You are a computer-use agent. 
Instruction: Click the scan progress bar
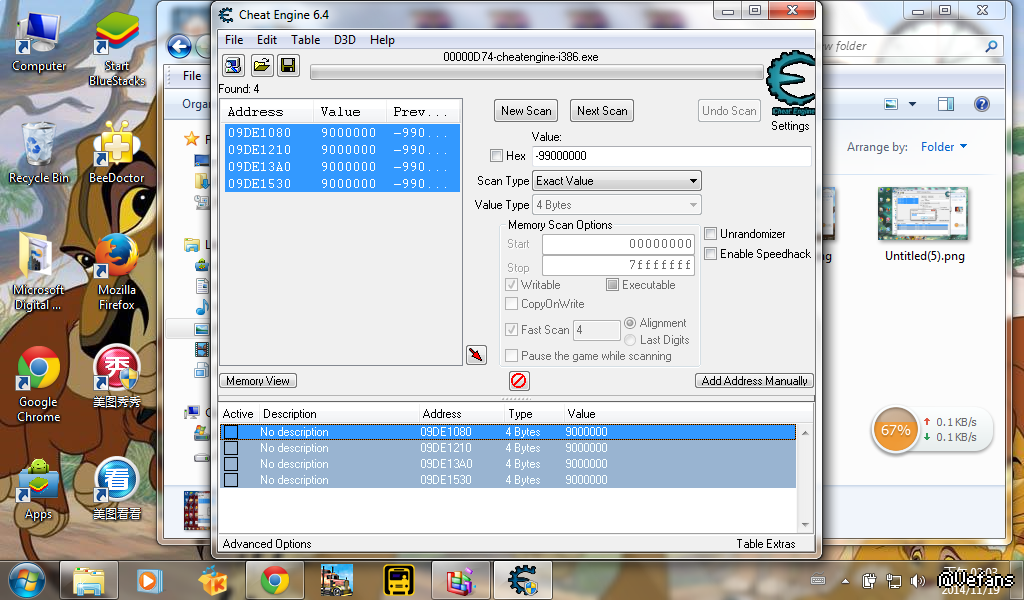[x=537, y=73]
